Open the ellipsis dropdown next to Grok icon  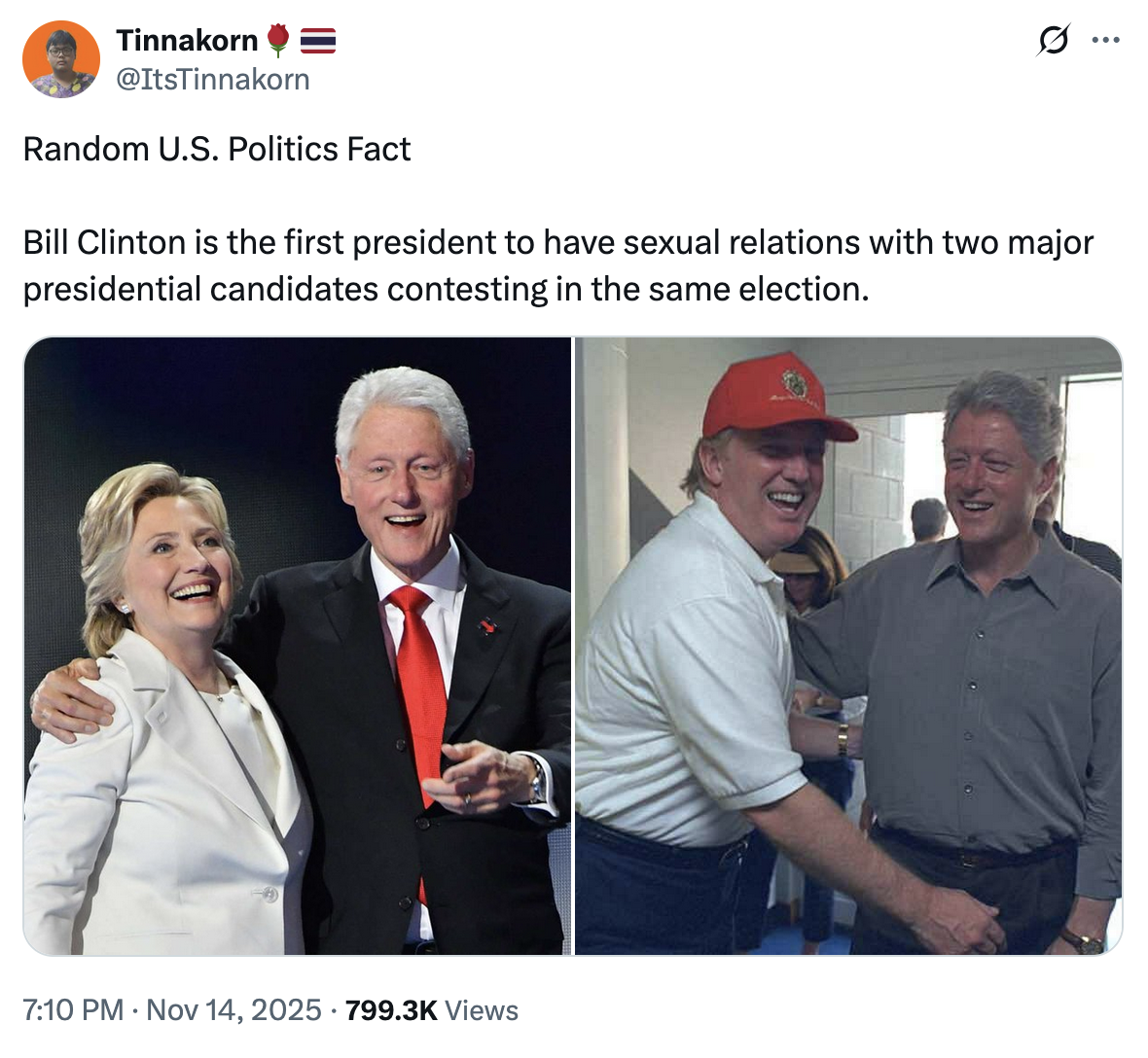(1105, 40)
